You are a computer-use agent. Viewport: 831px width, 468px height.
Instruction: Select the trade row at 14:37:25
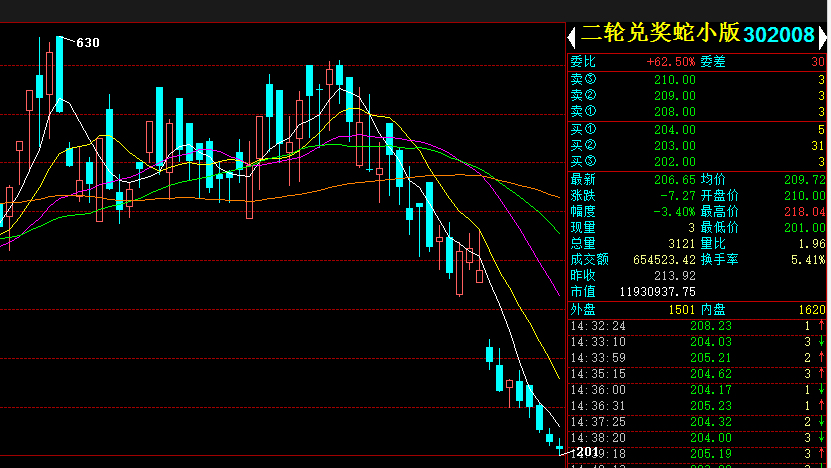pyautogui.click(x=697, y=422)
